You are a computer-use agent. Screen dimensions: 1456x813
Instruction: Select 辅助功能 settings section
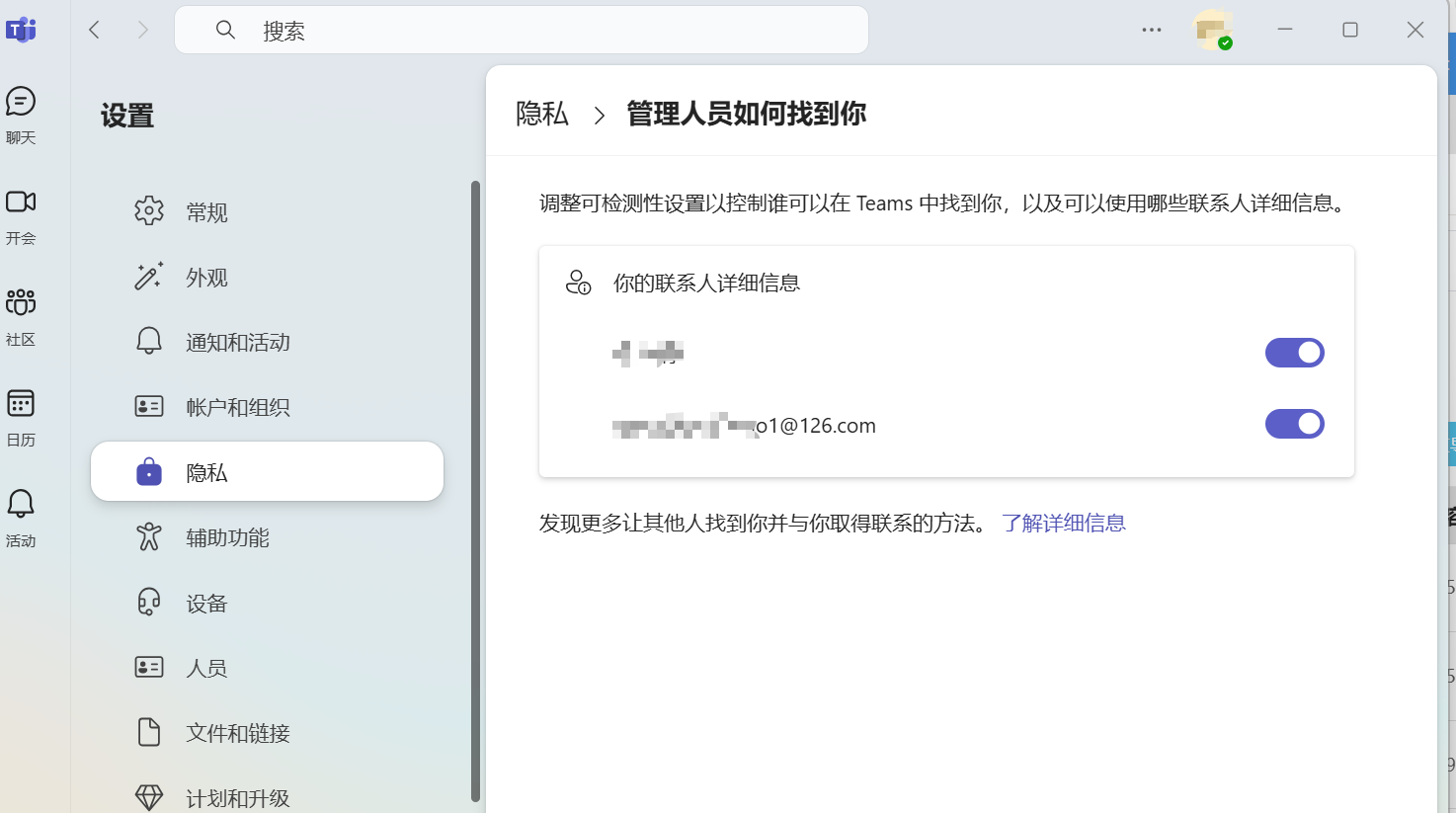click(267, 537)
